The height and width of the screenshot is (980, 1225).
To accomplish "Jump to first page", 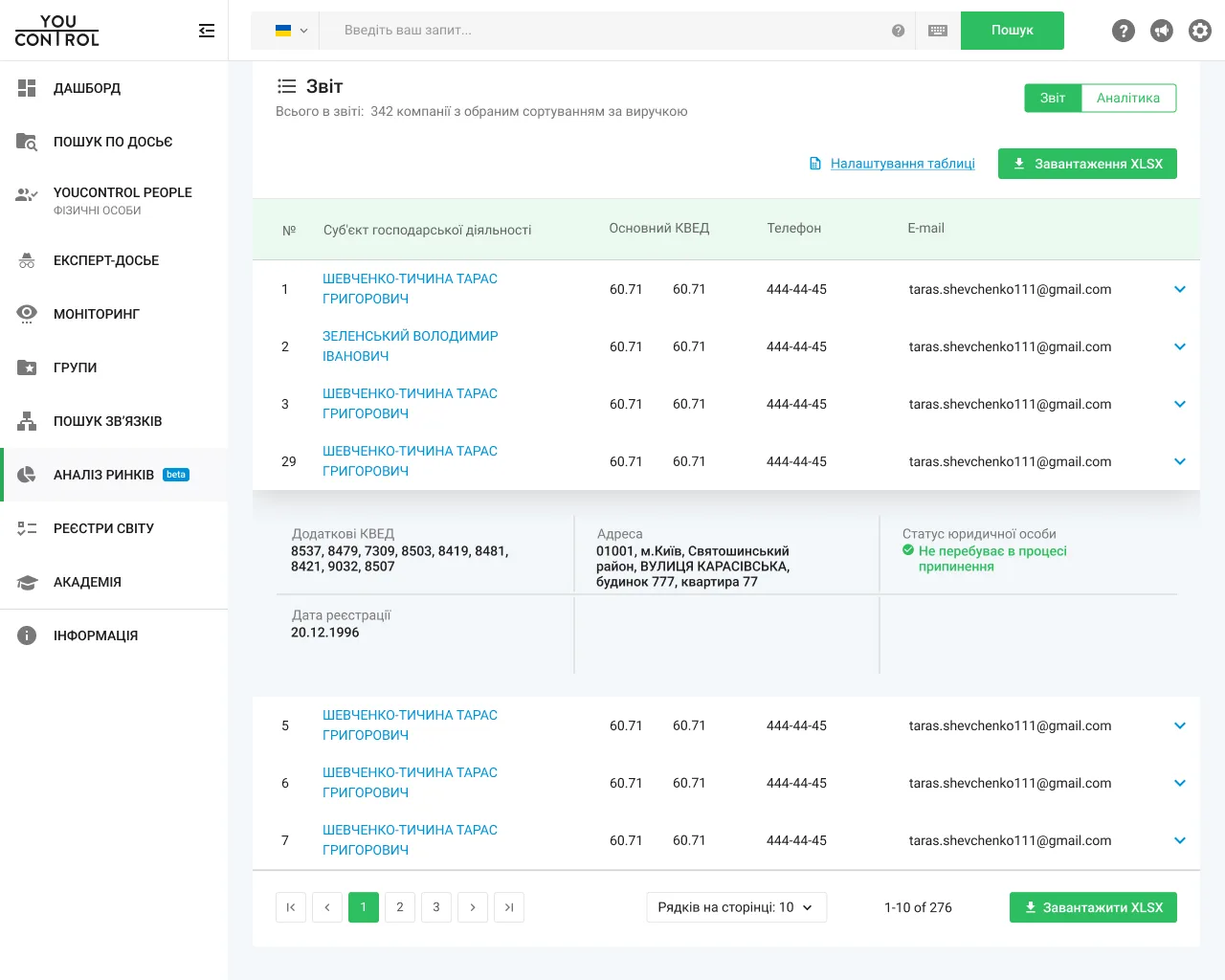I will tap(291, 907).
